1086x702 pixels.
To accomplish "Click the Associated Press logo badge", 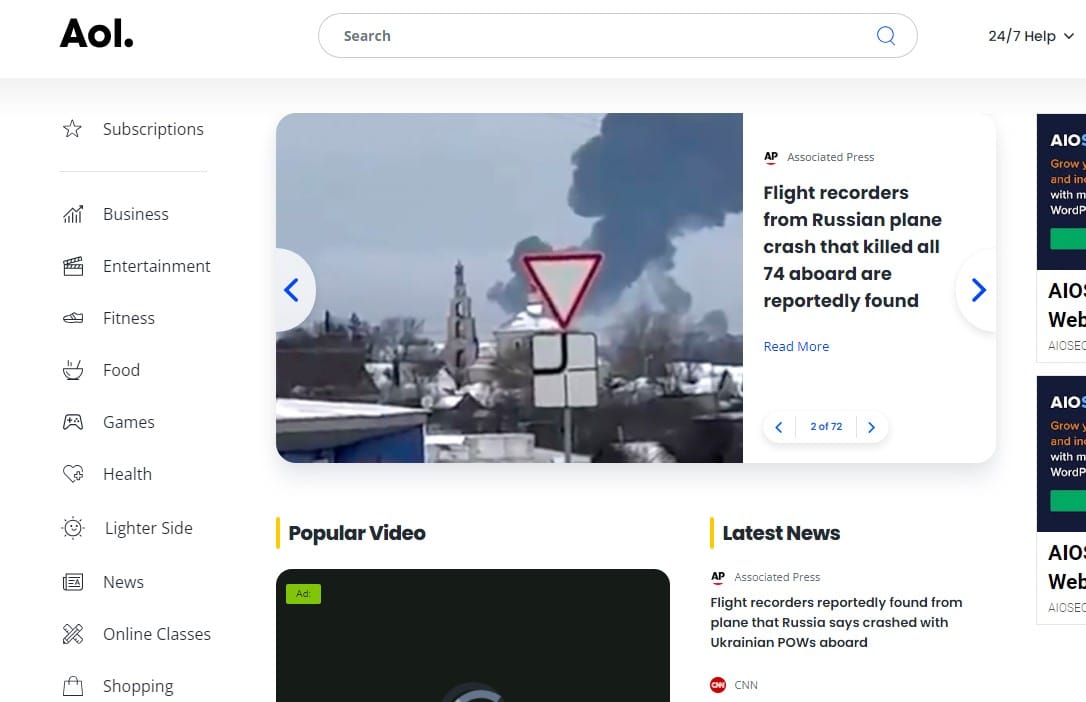I will (770, 157).
